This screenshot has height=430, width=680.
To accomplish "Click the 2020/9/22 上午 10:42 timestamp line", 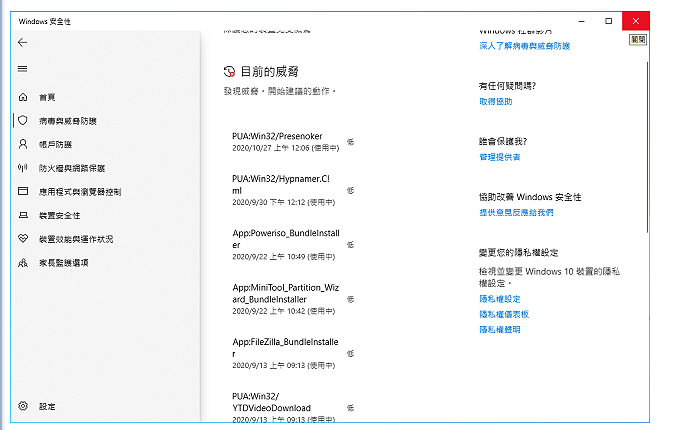I will [284, 311].
